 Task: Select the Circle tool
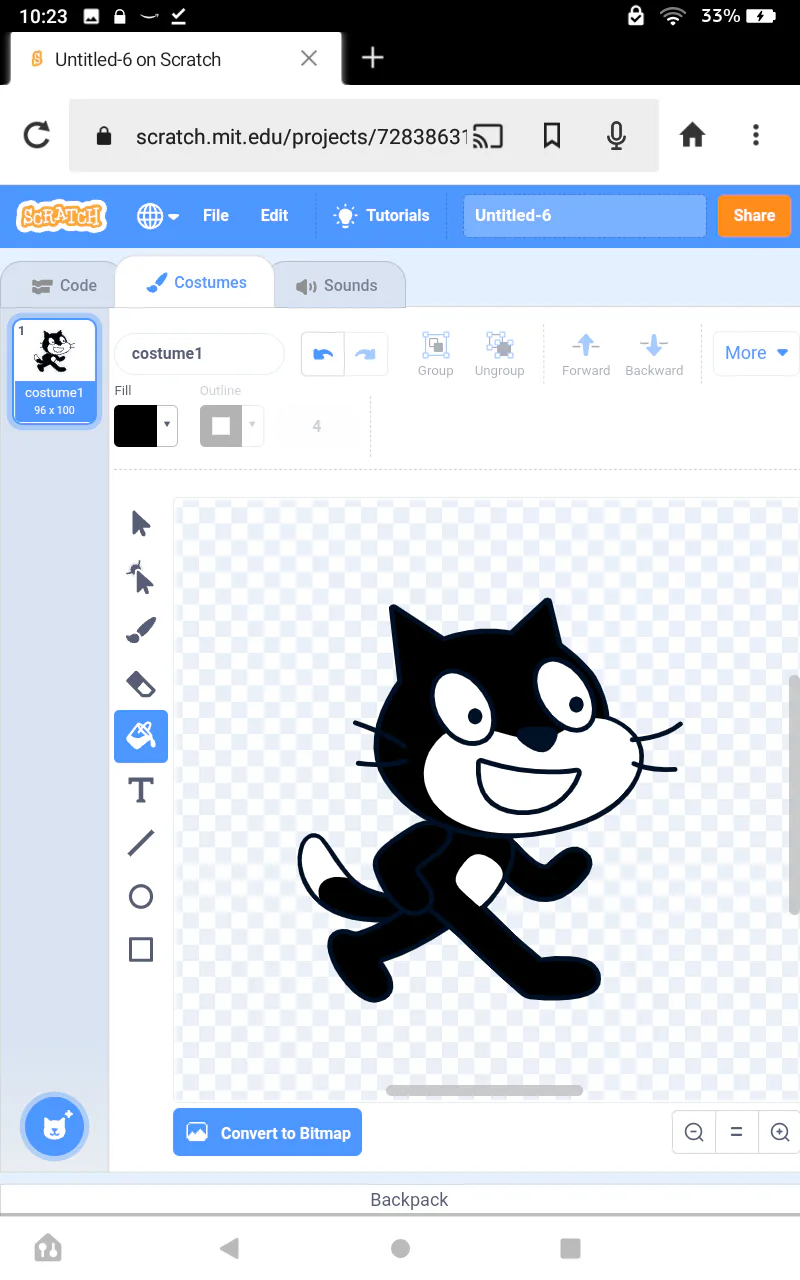click(x=141, y=897)
